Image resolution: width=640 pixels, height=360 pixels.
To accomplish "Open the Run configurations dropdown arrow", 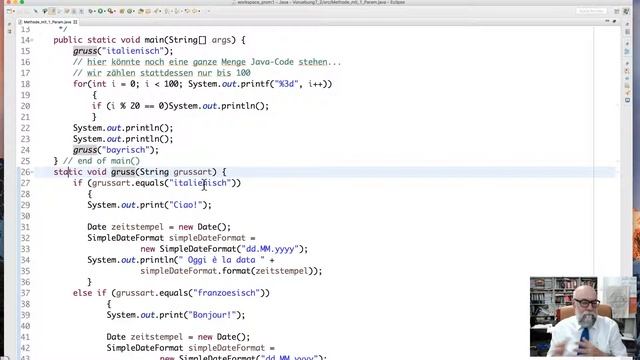I will 105,11.
